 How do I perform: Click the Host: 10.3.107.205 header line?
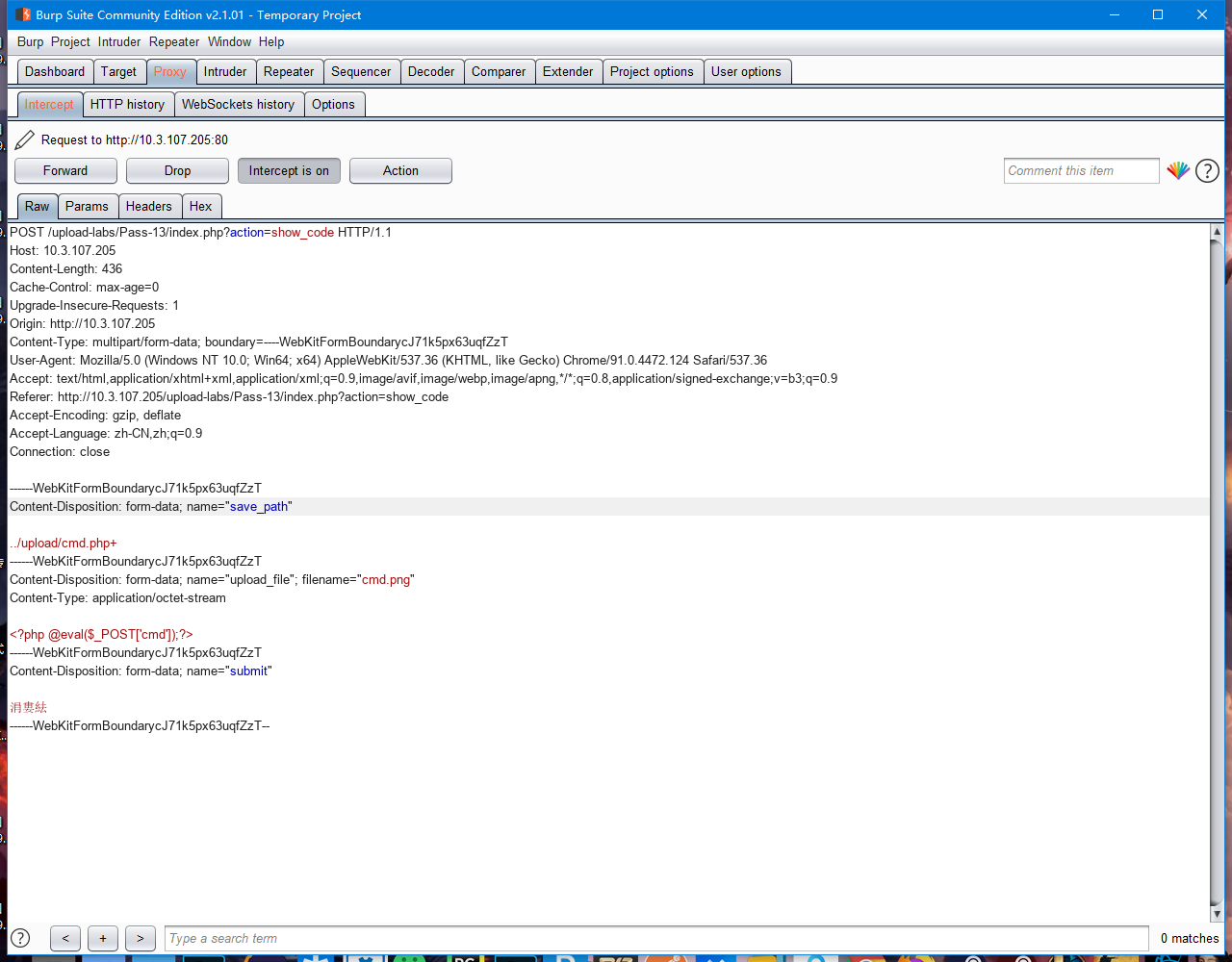coord(63,250)
